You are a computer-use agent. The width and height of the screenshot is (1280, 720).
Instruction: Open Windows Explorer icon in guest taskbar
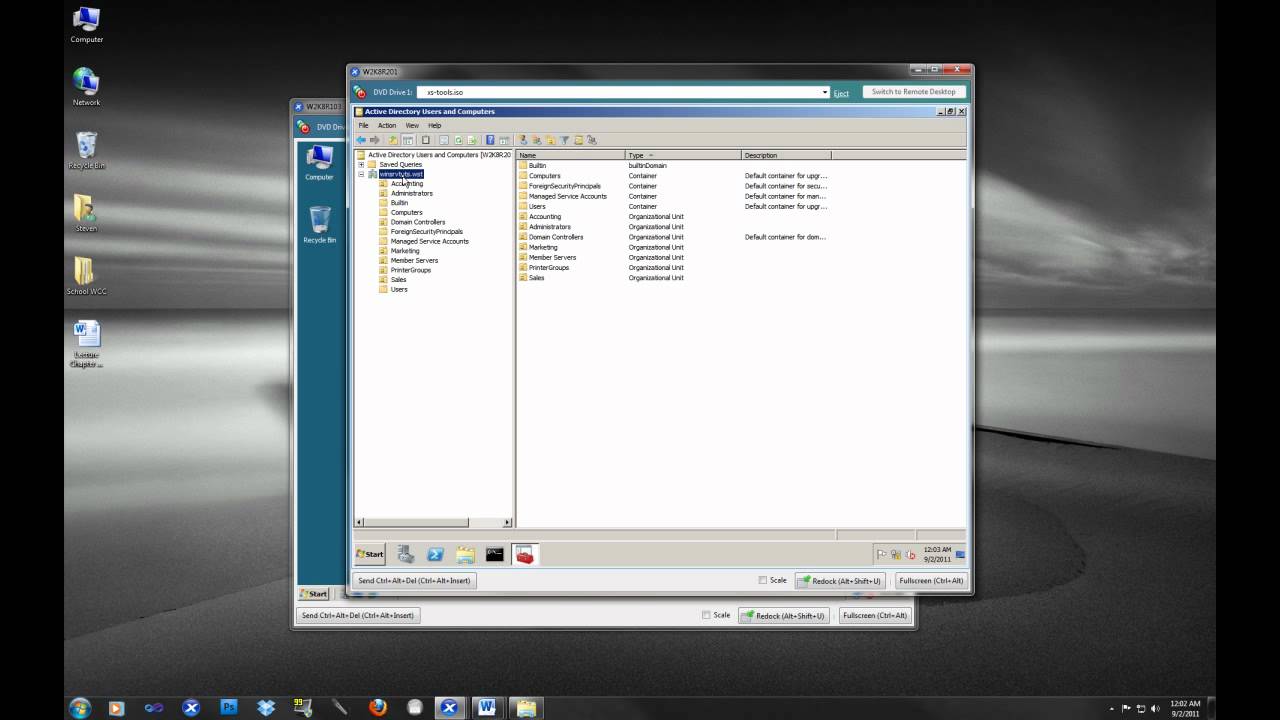465,554
